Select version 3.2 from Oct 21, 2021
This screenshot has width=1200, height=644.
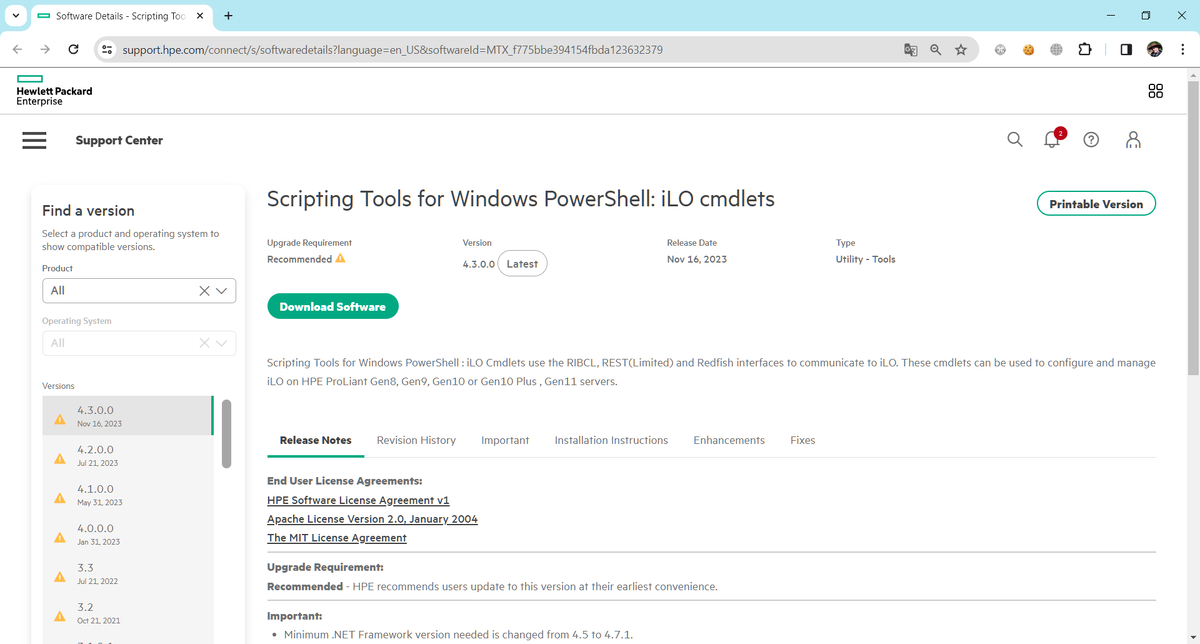[128, 613]
